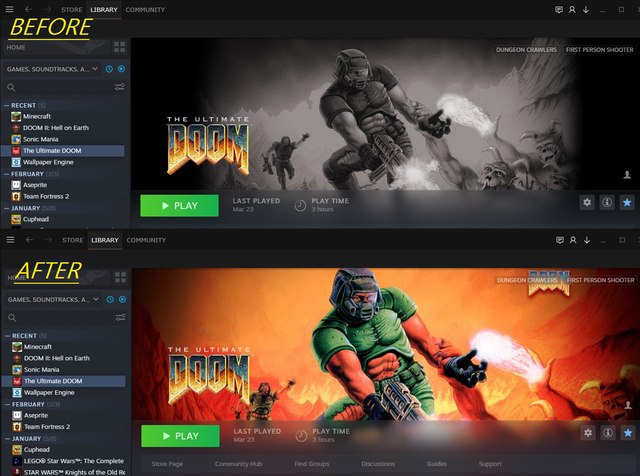The image size is (640, 476).
Task: Open the Games, Soundtracks dropdown in the BEFORE window
Action: tap(50, 69)
